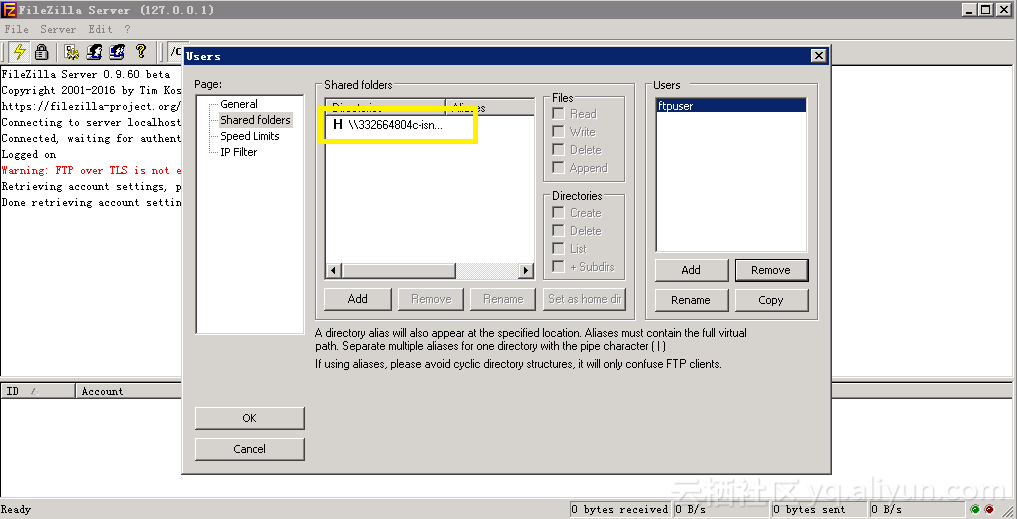Enable the Read files checkbox
The width and height of the screenshot is (1017, 519).
tap(558, 114)
